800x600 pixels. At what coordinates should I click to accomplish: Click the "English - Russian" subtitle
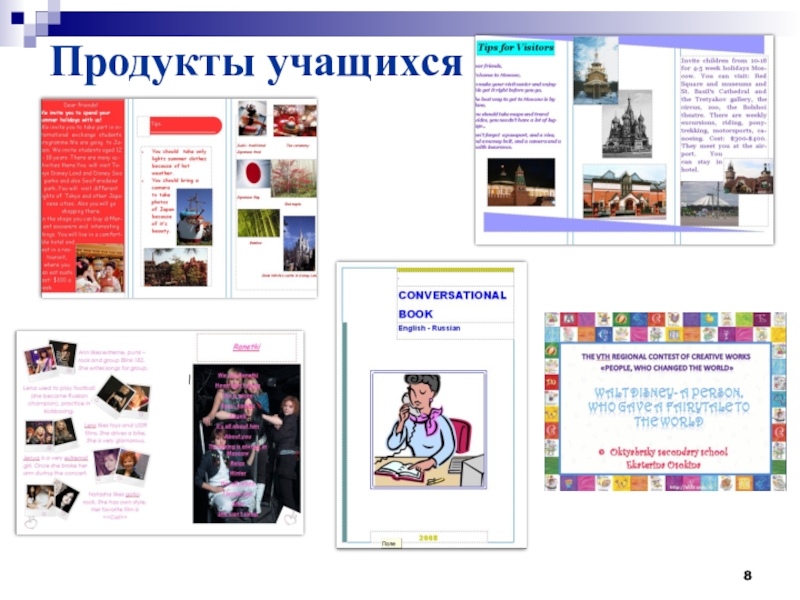[429, 328]
